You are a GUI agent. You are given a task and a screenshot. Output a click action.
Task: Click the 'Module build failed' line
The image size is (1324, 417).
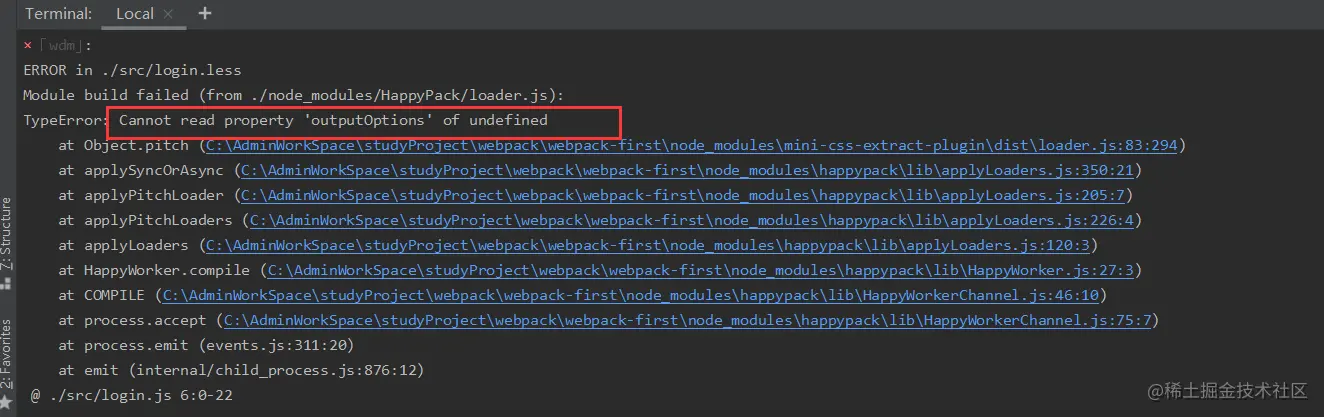point(294,96)
